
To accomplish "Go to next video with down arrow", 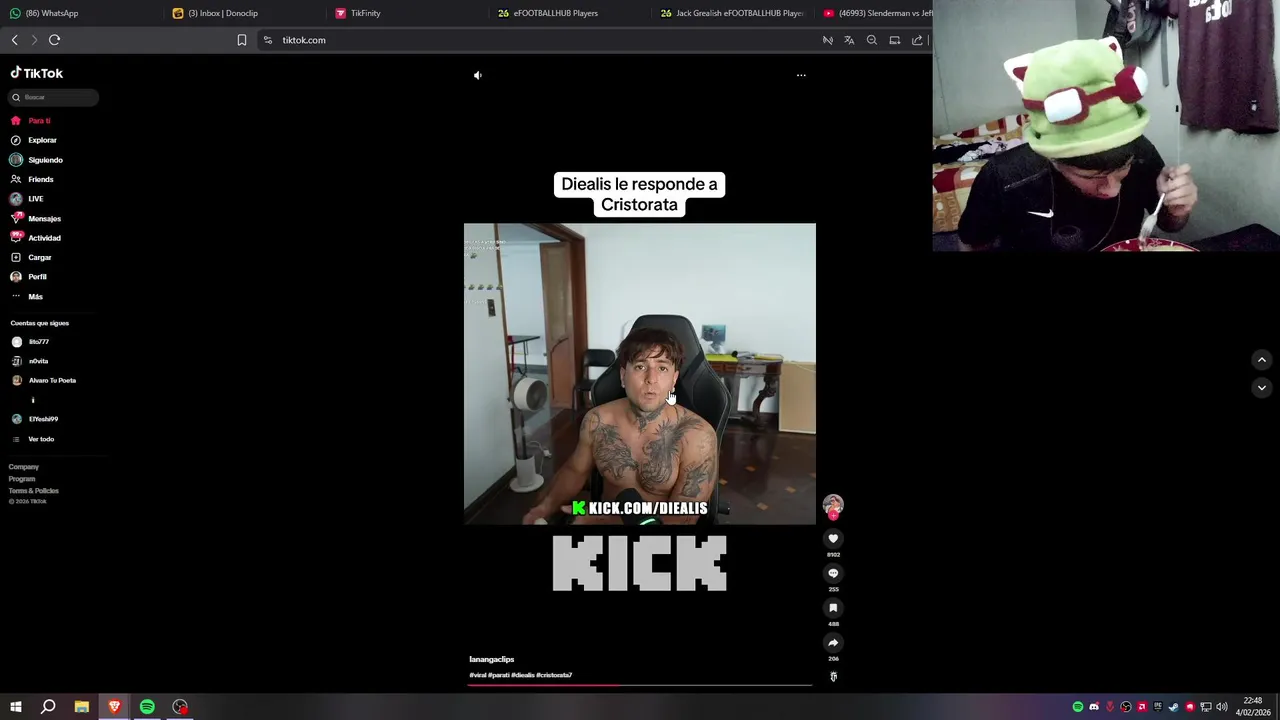I will tap(1262, 388).
